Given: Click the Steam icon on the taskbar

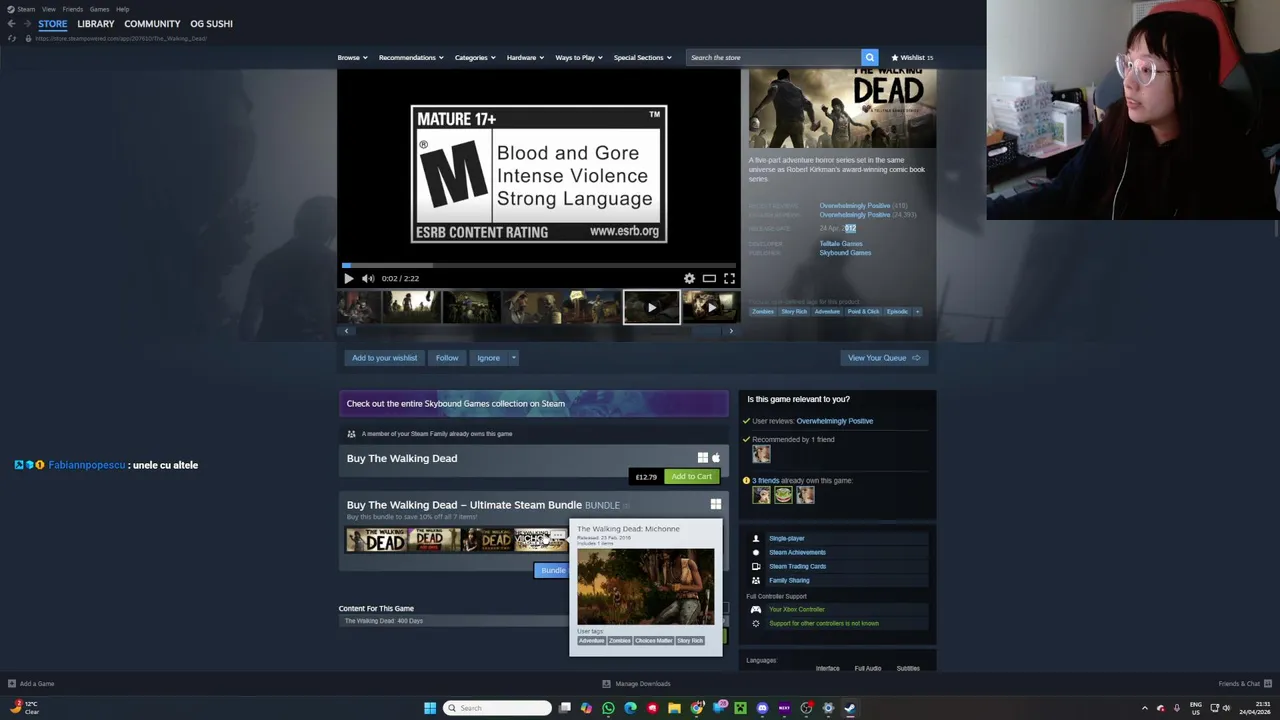Looking at the screenshot, I should pyautogui.click(x=849, y=708).
